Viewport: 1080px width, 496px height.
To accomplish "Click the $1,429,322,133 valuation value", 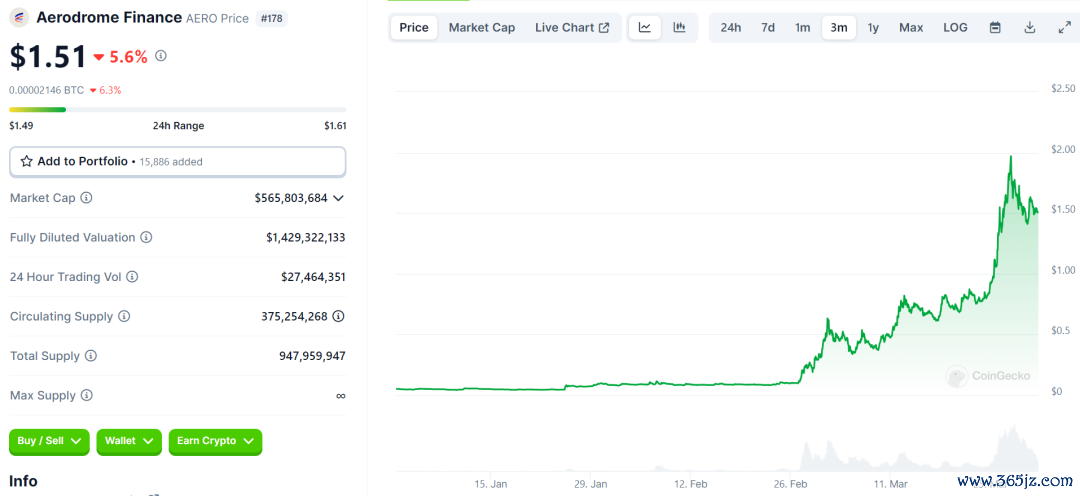I will [306, 237].
